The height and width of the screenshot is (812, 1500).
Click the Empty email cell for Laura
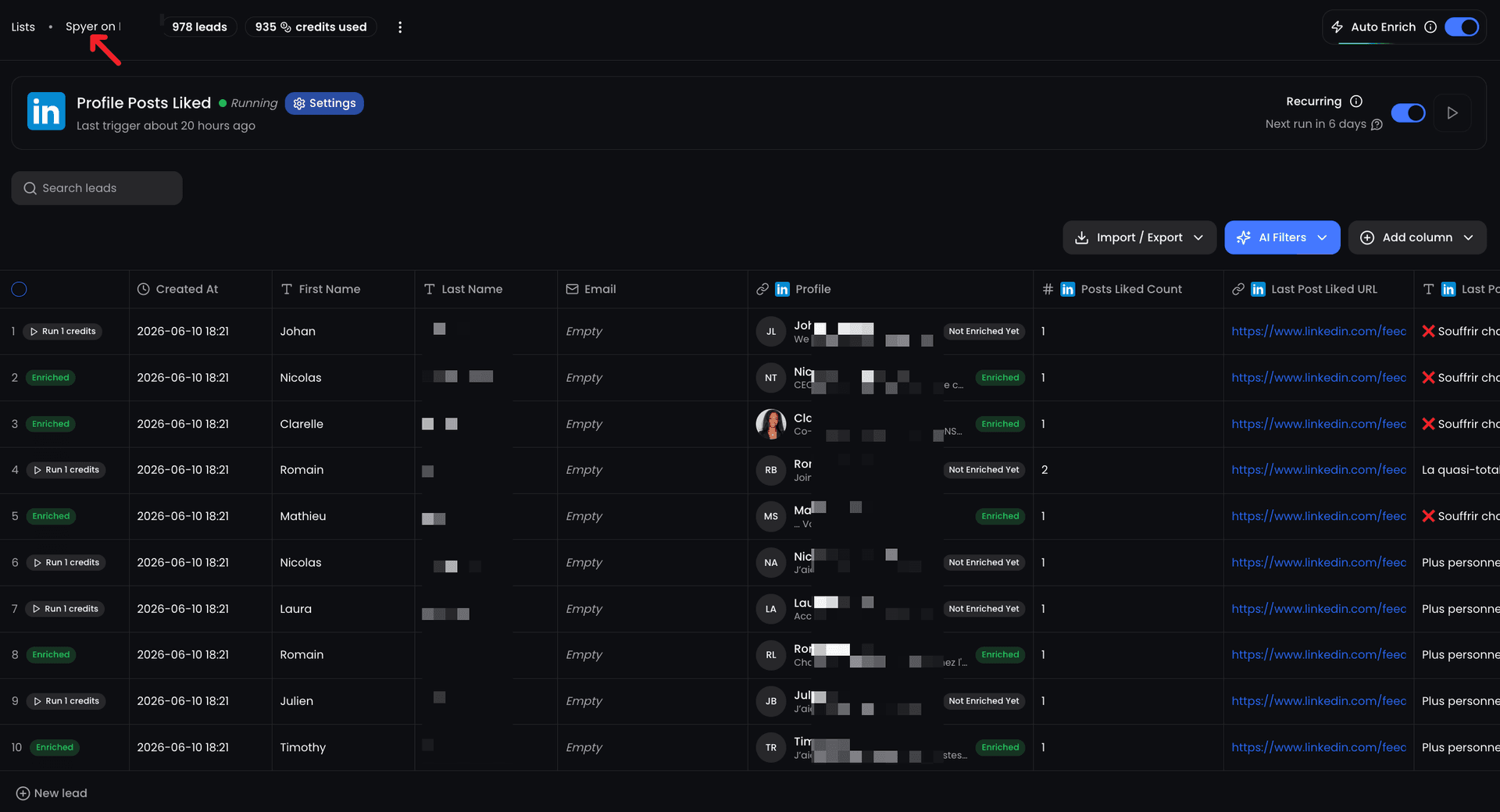click(652, 609)
